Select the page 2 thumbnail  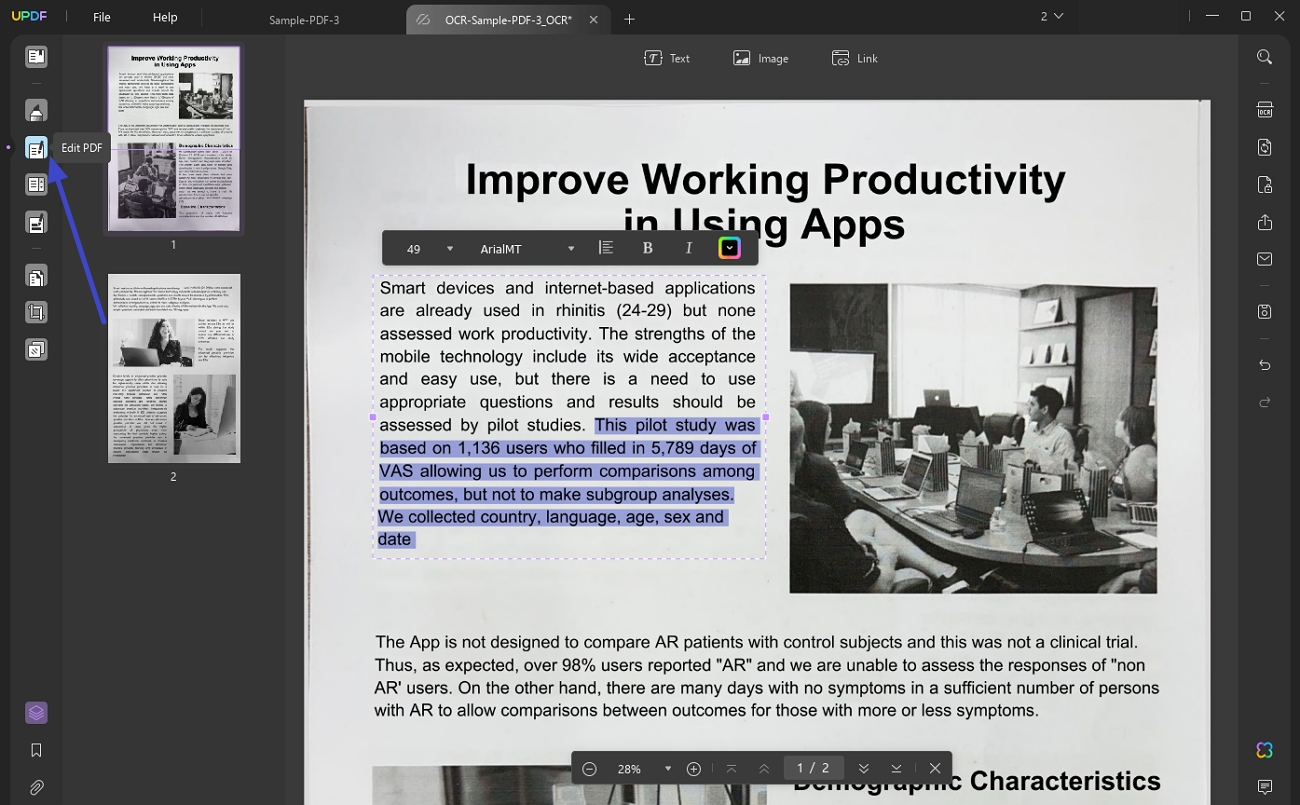(174, 368)
